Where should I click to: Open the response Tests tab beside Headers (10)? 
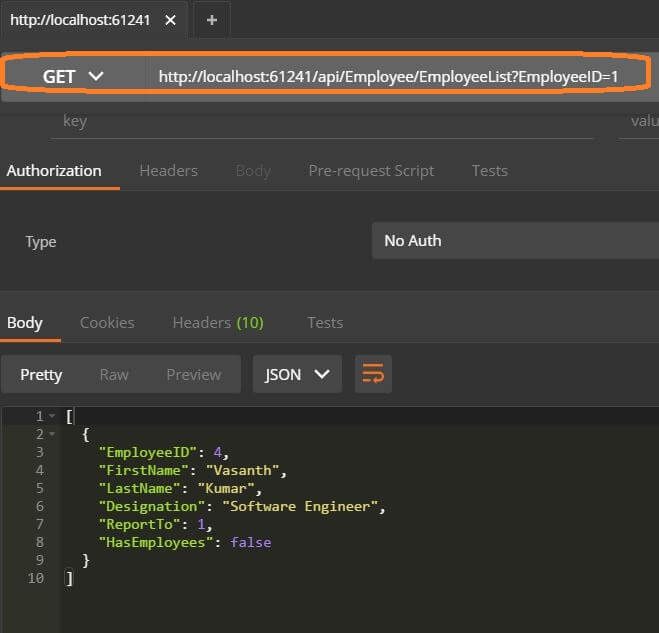pos(325,322)
